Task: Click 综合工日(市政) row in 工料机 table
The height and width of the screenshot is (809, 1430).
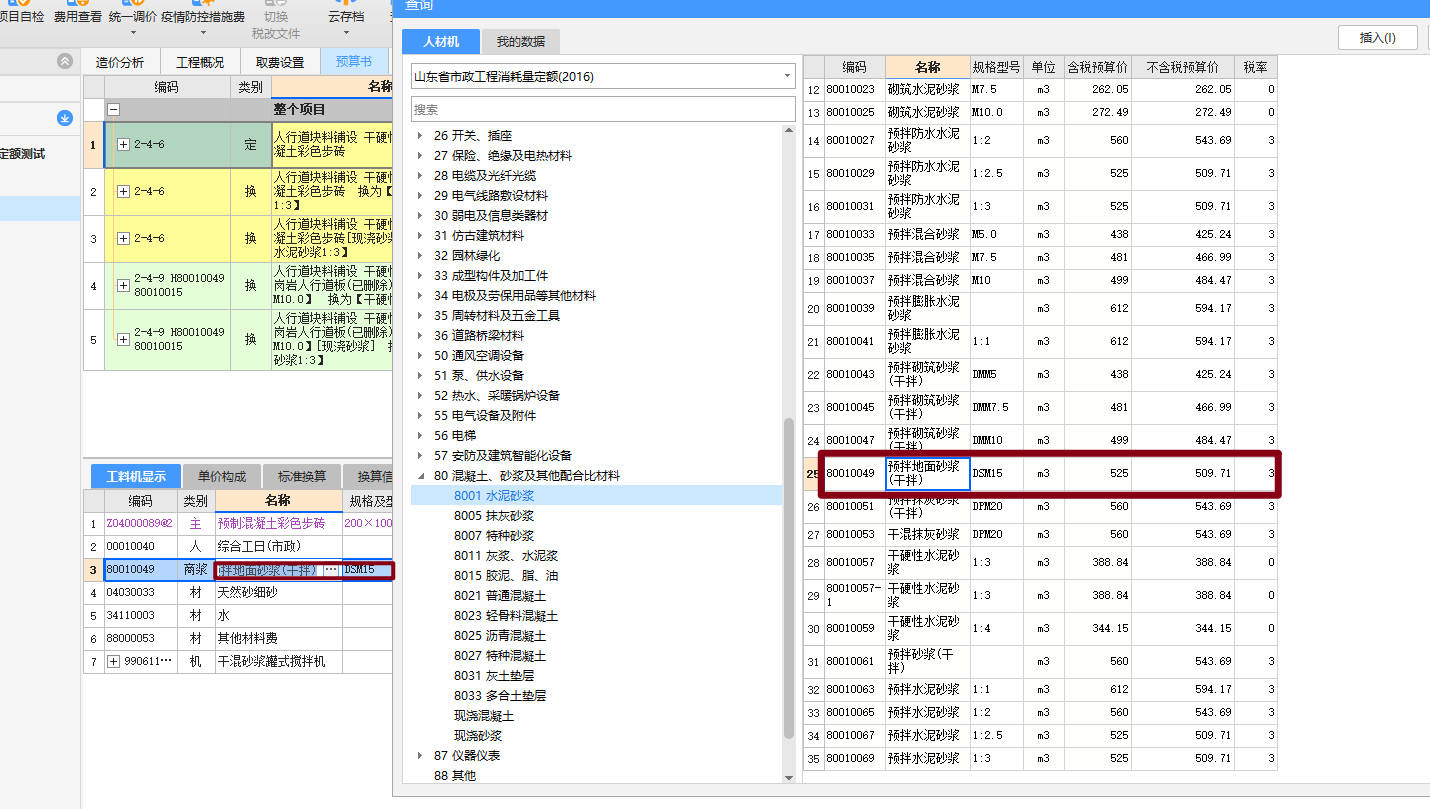Action: pos(238,546)
